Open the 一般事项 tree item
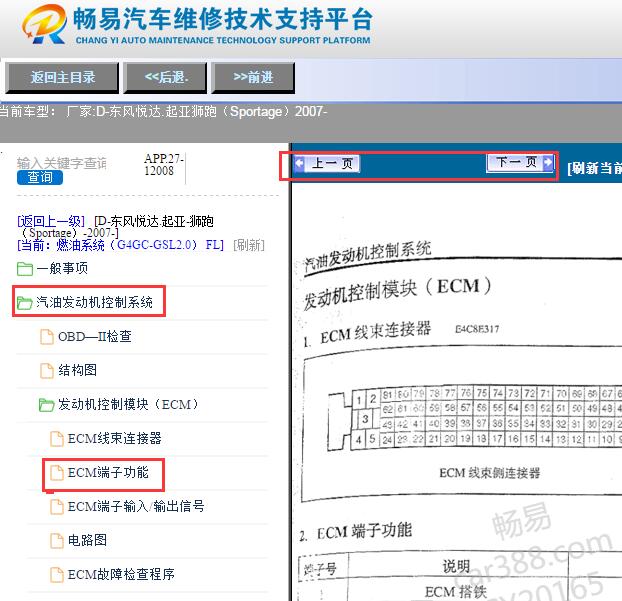 click(62, 269)
